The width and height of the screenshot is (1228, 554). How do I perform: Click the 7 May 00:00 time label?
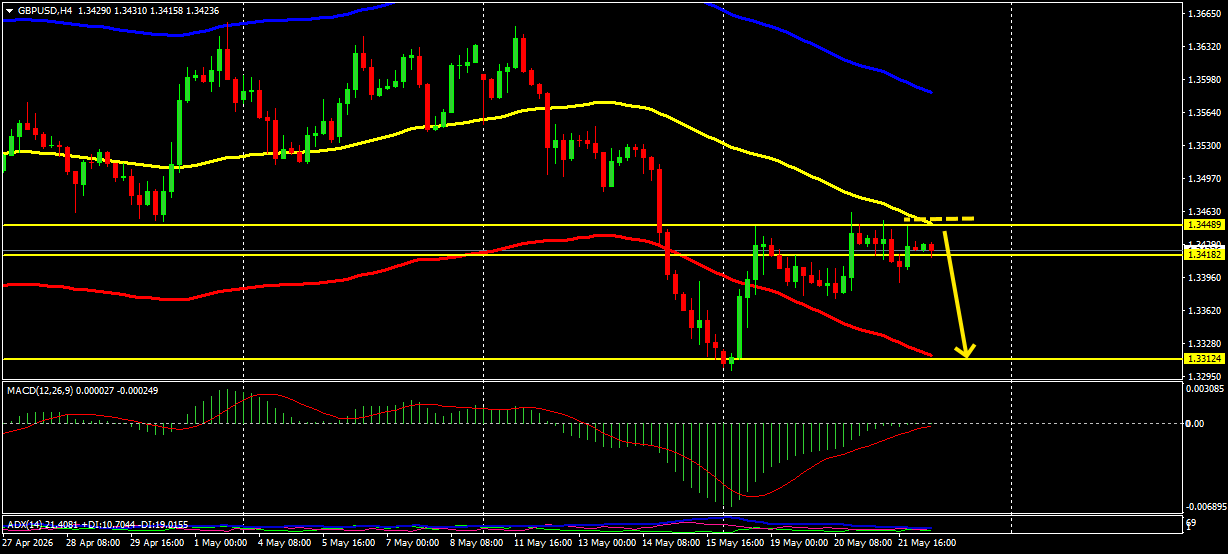point(412,543)
